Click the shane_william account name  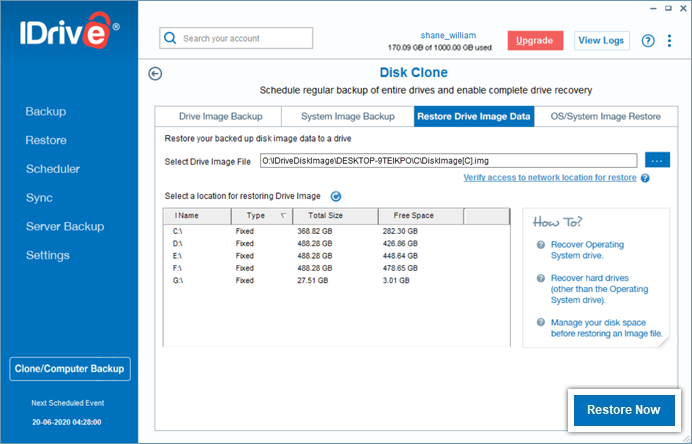448,35
